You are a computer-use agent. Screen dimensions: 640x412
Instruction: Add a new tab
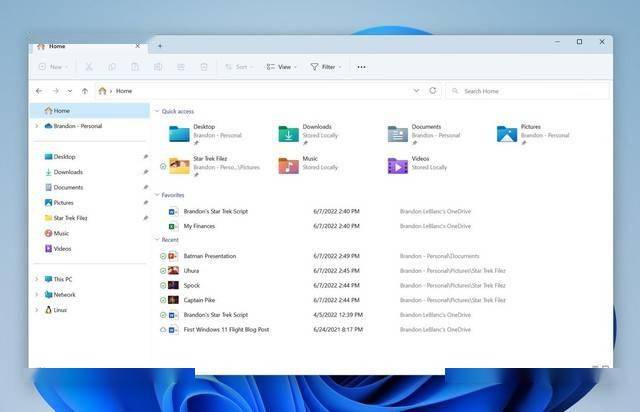[x=160, y=46]
